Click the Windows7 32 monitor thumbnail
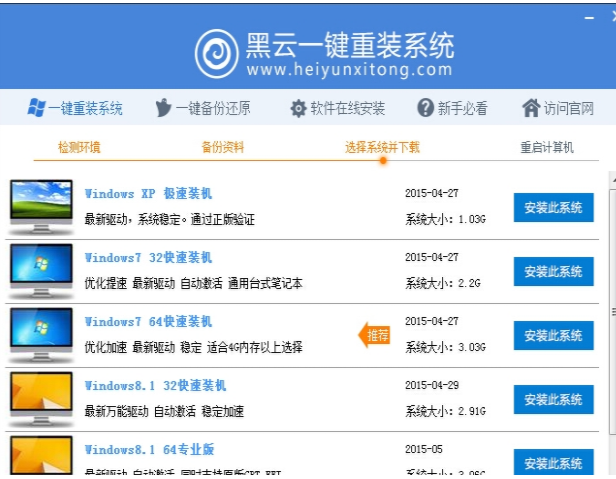This screenshot has height=479, width=616. tap(41, 271)
